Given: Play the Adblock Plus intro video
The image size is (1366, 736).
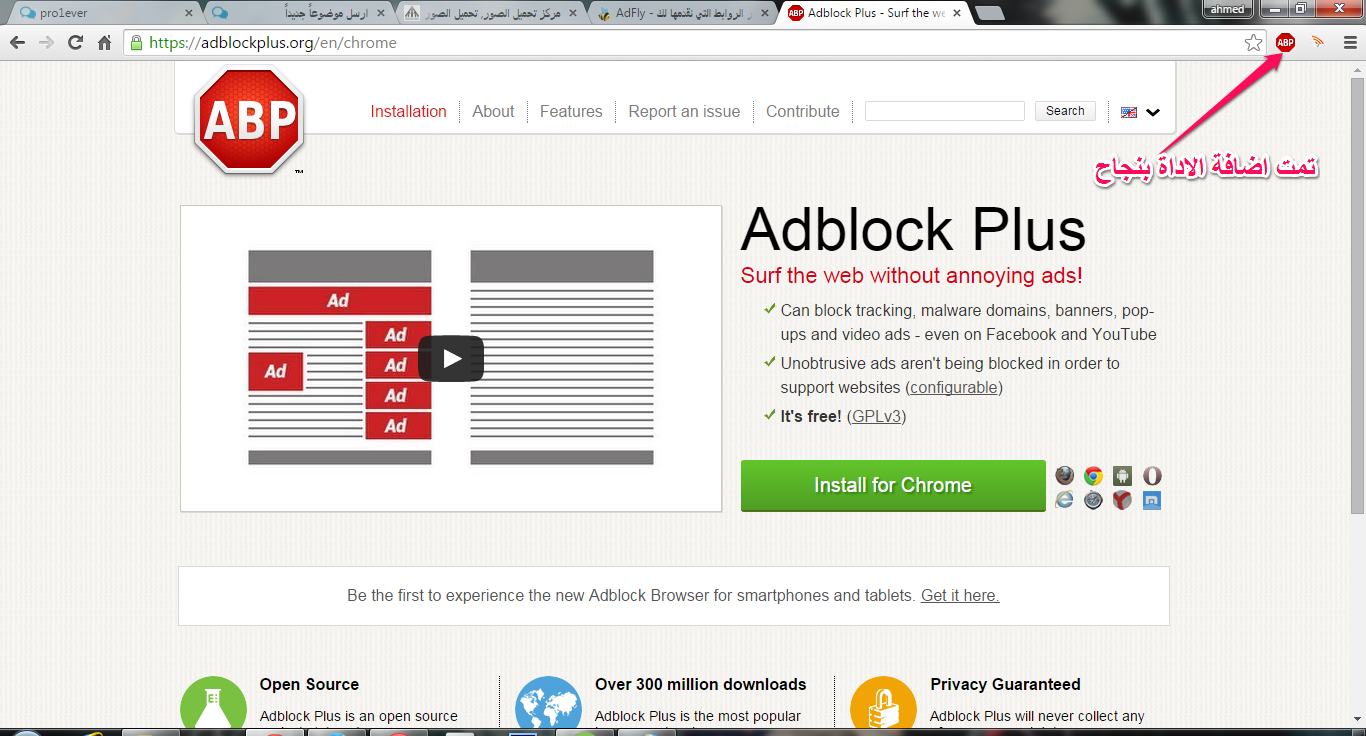Looking at the screenshot, I should (x=450, y=358).
